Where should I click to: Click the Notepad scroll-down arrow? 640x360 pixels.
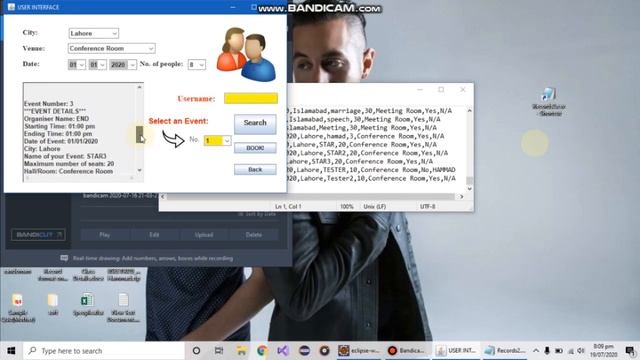click(469, 189)
